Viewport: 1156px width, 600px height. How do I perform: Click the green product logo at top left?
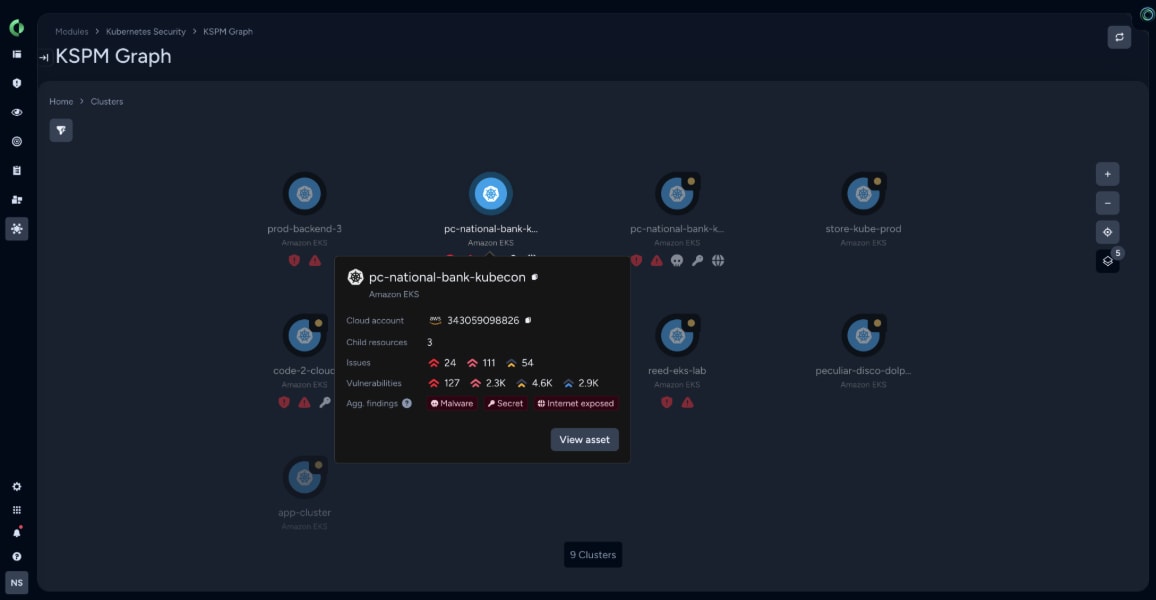click(16, 28)
